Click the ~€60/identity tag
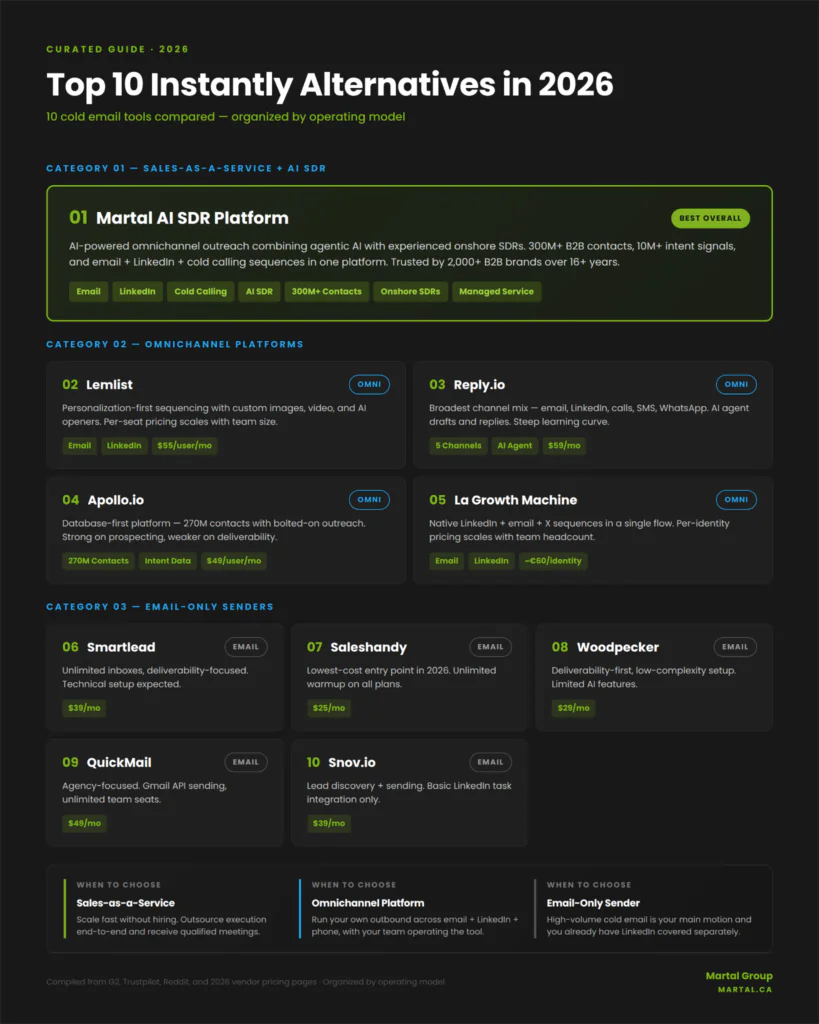 [553, 560]
